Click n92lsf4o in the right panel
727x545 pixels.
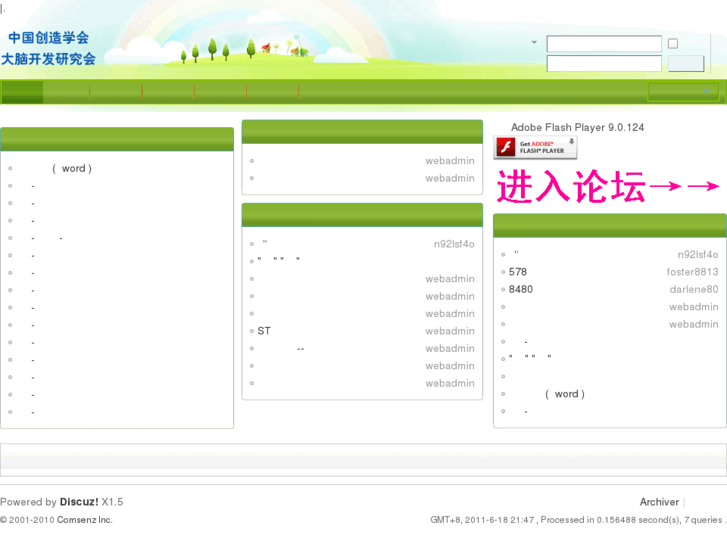click(x=698, y=255)
